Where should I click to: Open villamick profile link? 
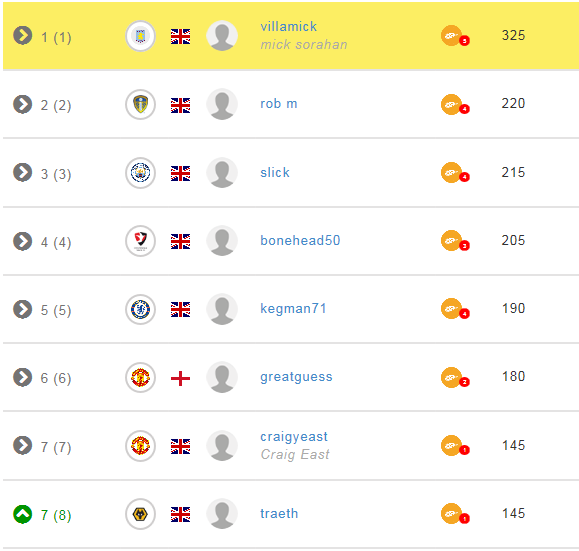click(288, 27)
